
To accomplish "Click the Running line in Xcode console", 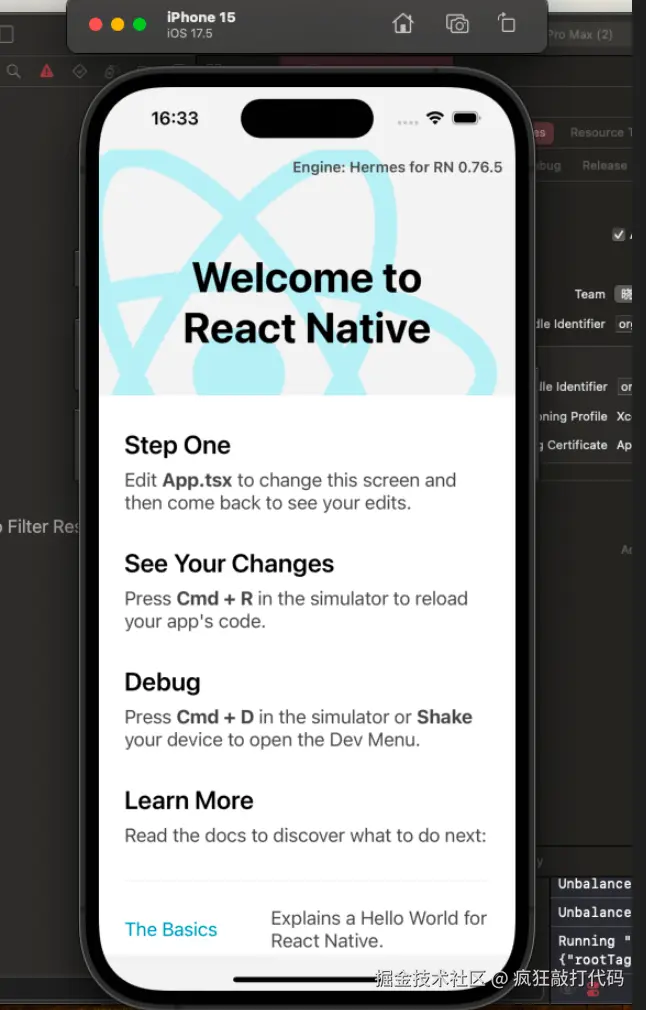I will click(x=594, y=941).
